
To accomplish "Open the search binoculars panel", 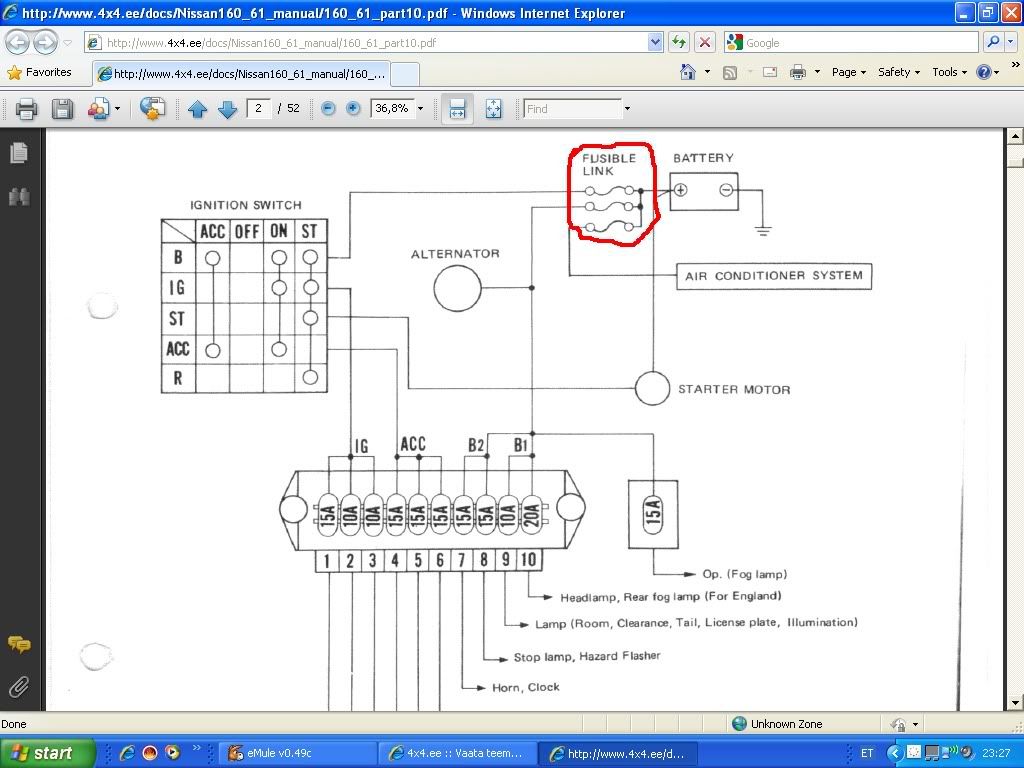I will (18, 196).
